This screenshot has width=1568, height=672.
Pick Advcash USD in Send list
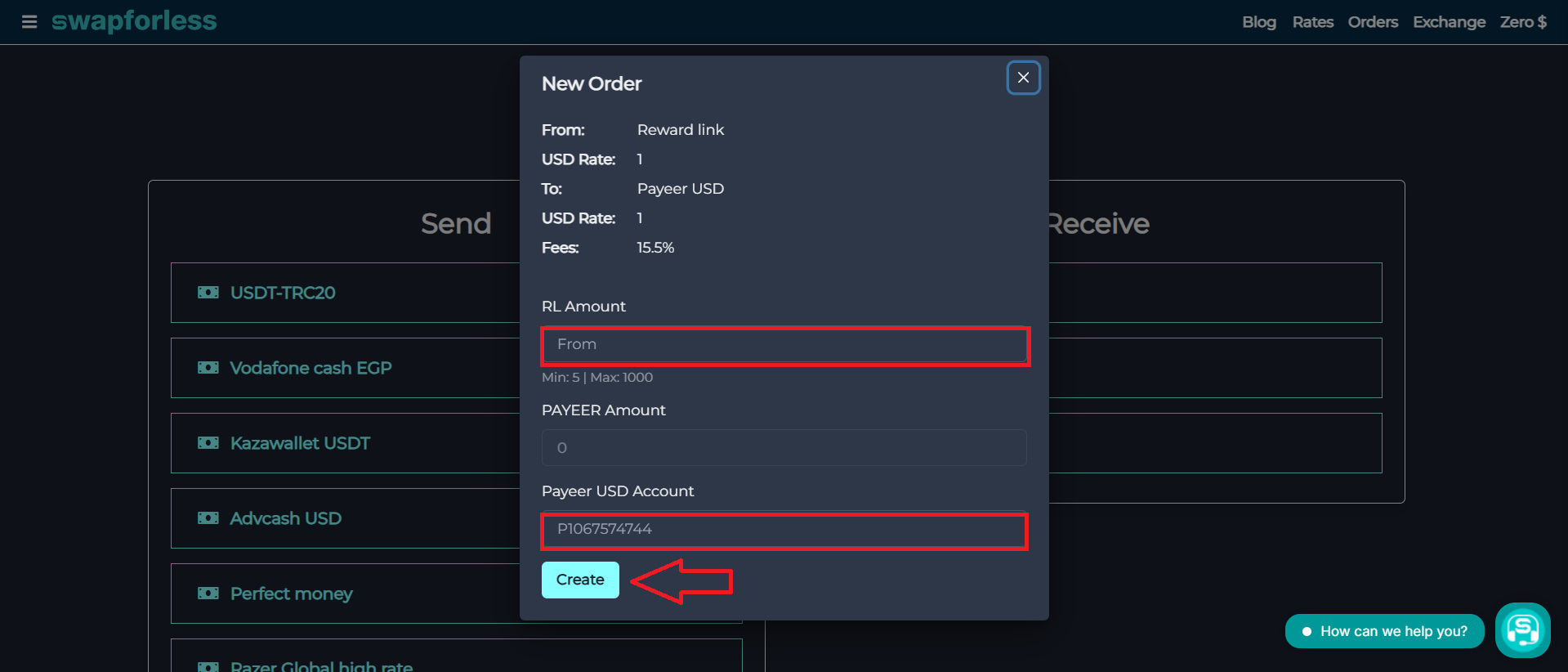click(x=345, y=518)
